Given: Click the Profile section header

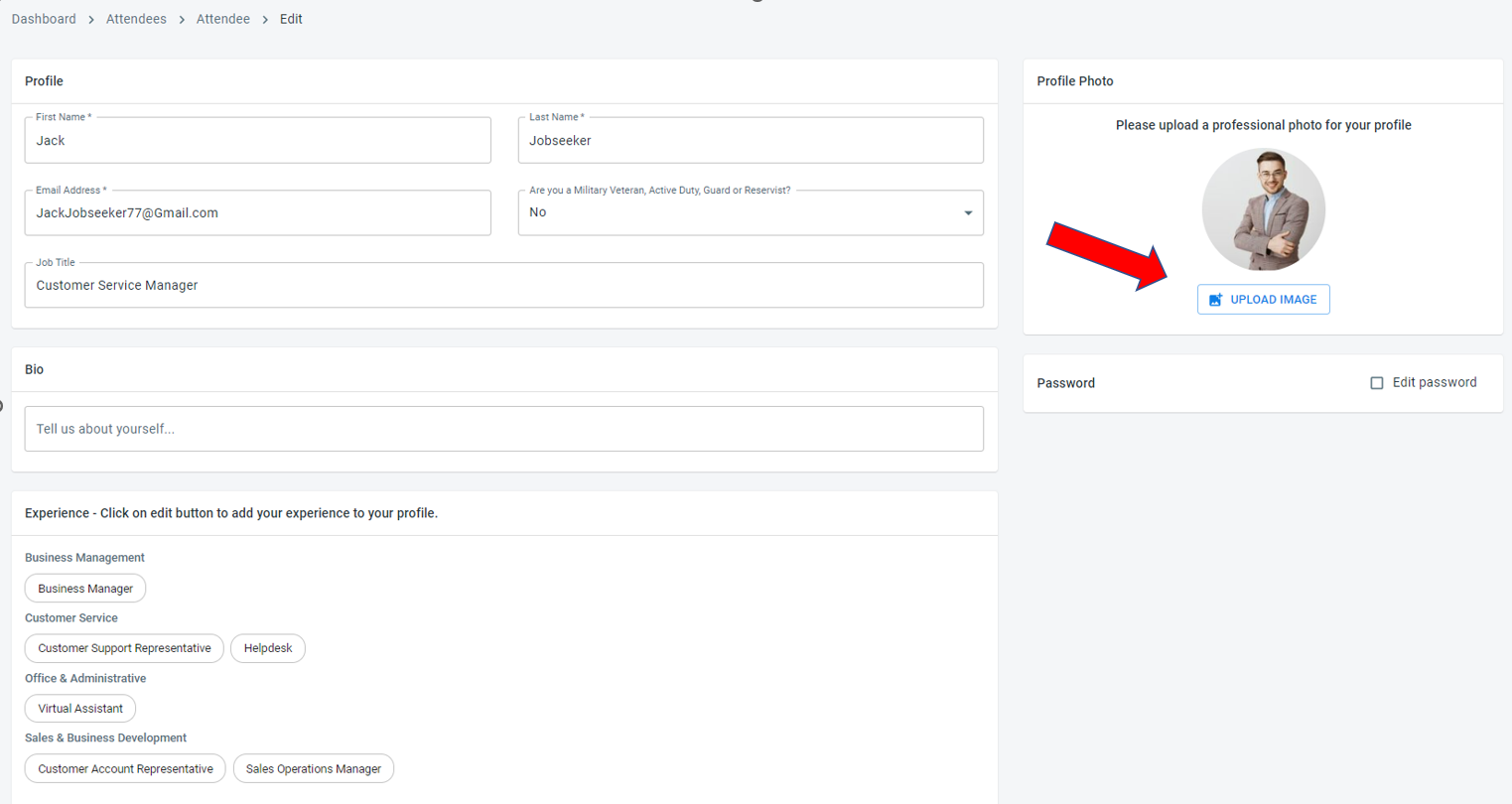Looking at the screenshot, I should (44, 81).
